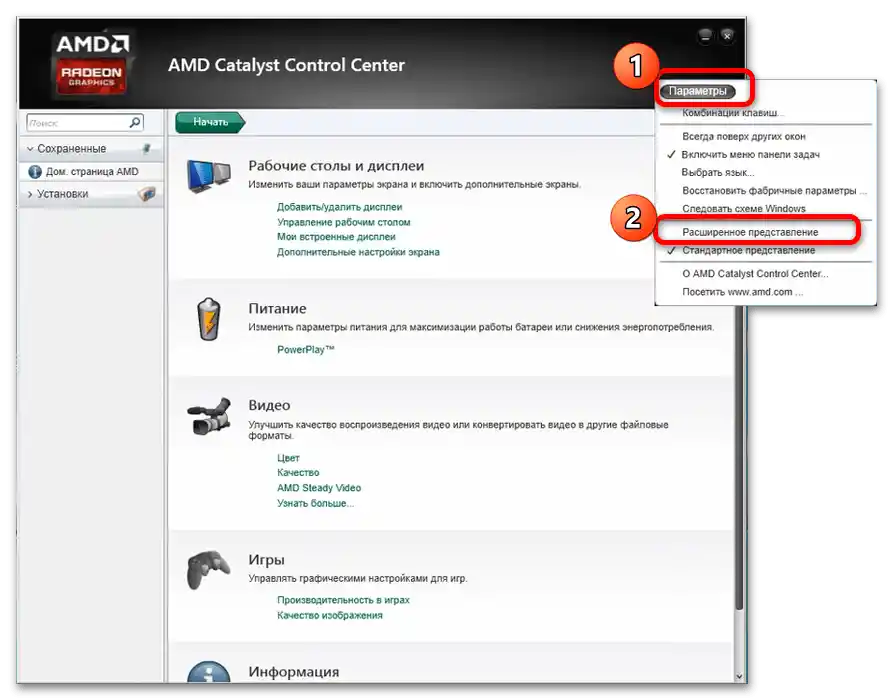
Task: Click Следовать схеме Windows menu item
Action: 744,208
